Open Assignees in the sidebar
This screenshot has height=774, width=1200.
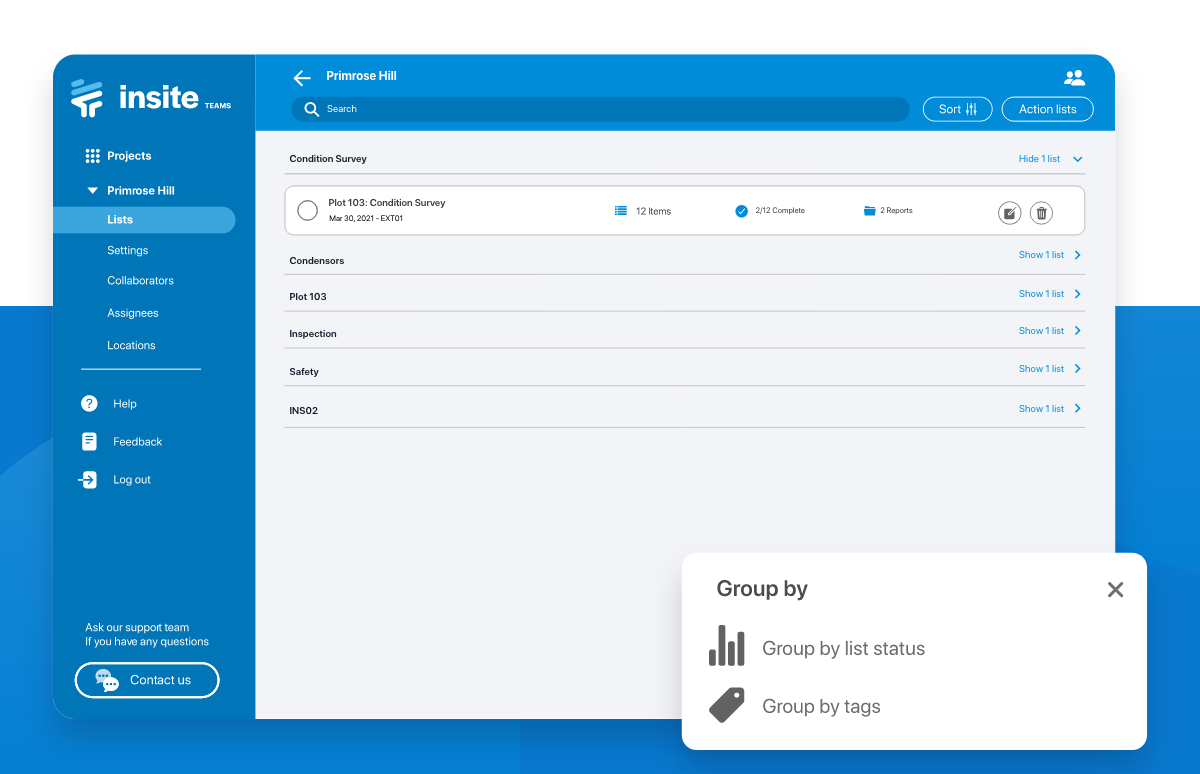tap(133, 313)
